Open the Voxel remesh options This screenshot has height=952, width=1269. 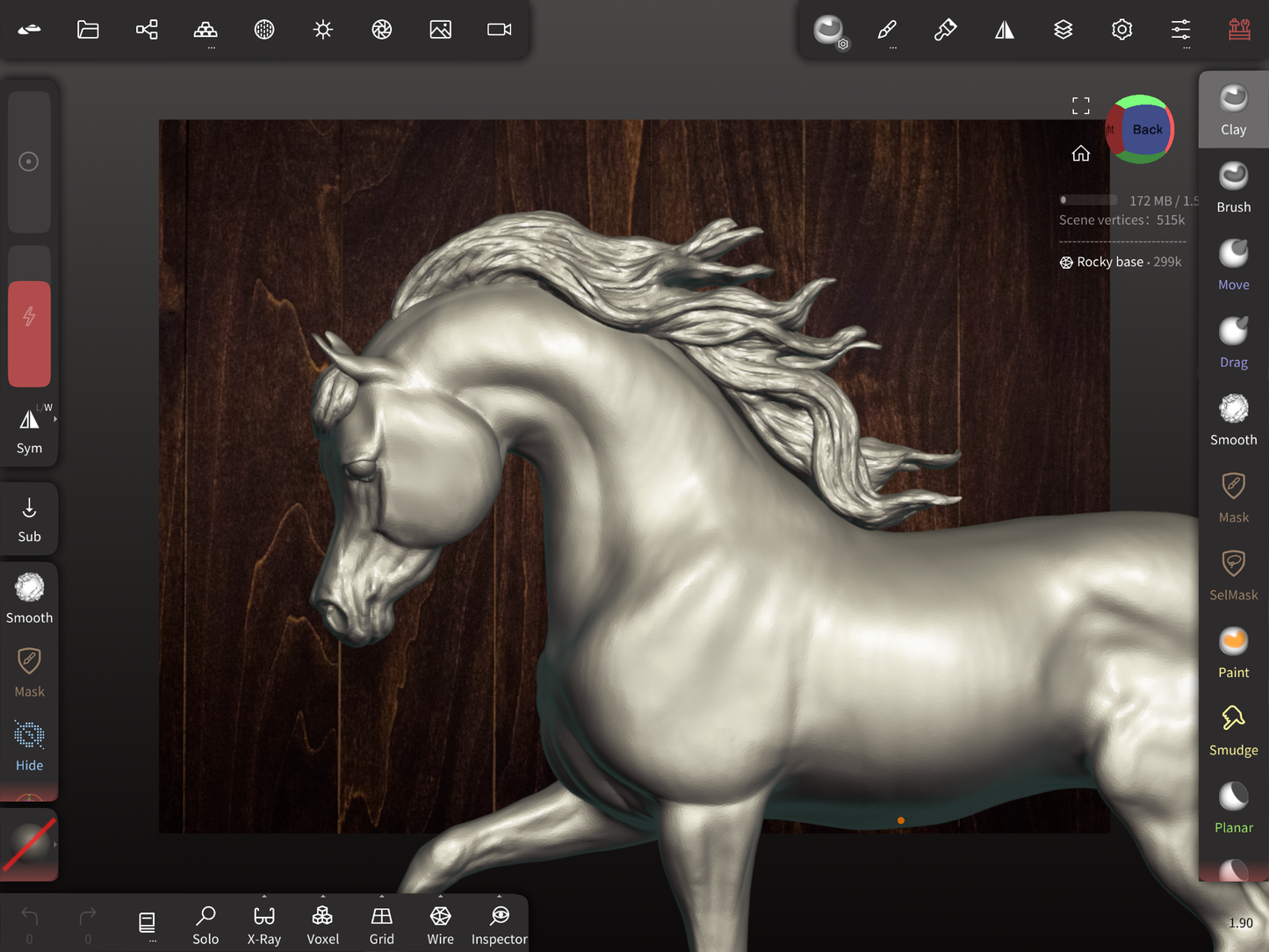322,925
